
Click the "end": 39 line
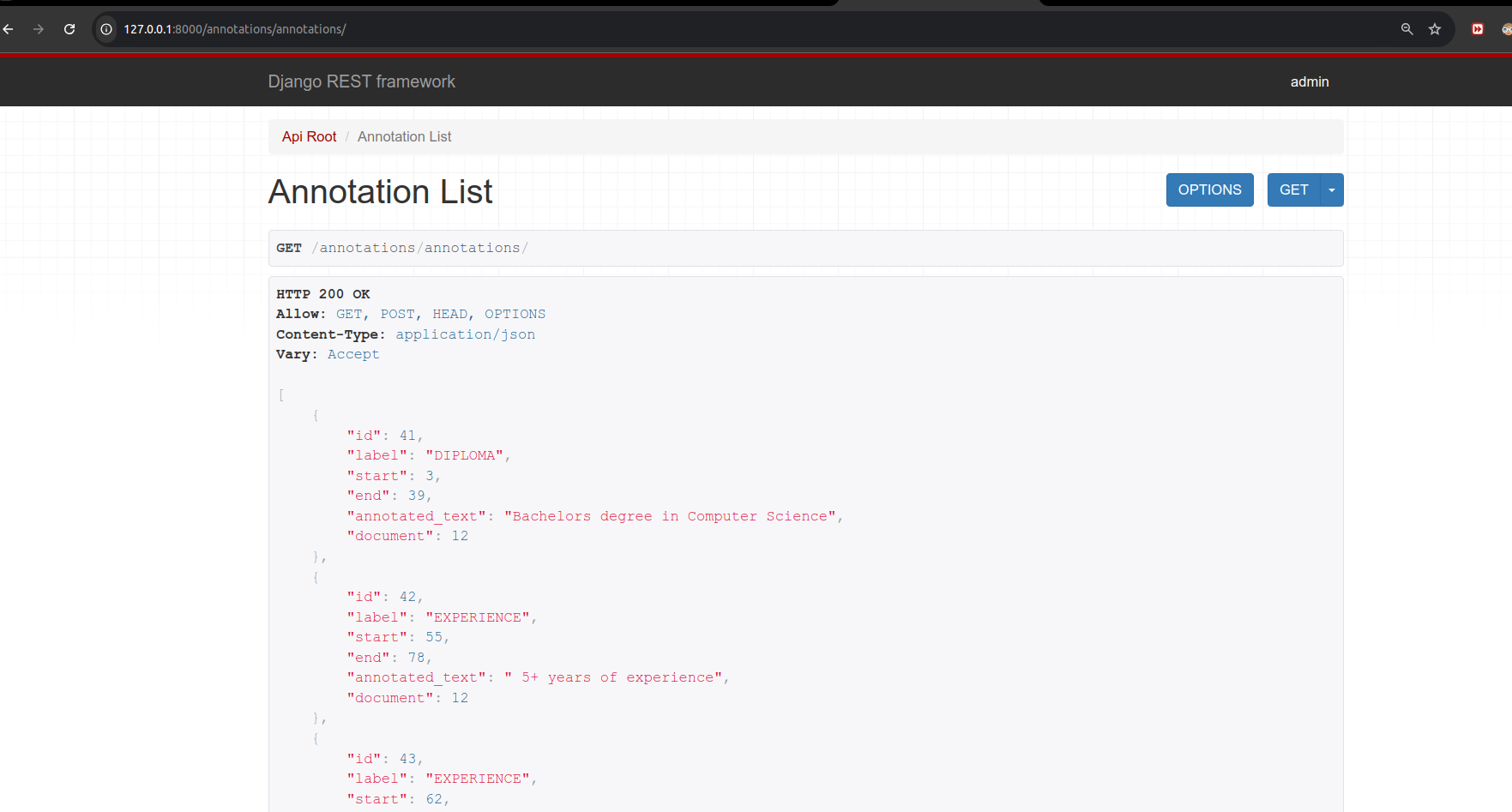point(389,496)
